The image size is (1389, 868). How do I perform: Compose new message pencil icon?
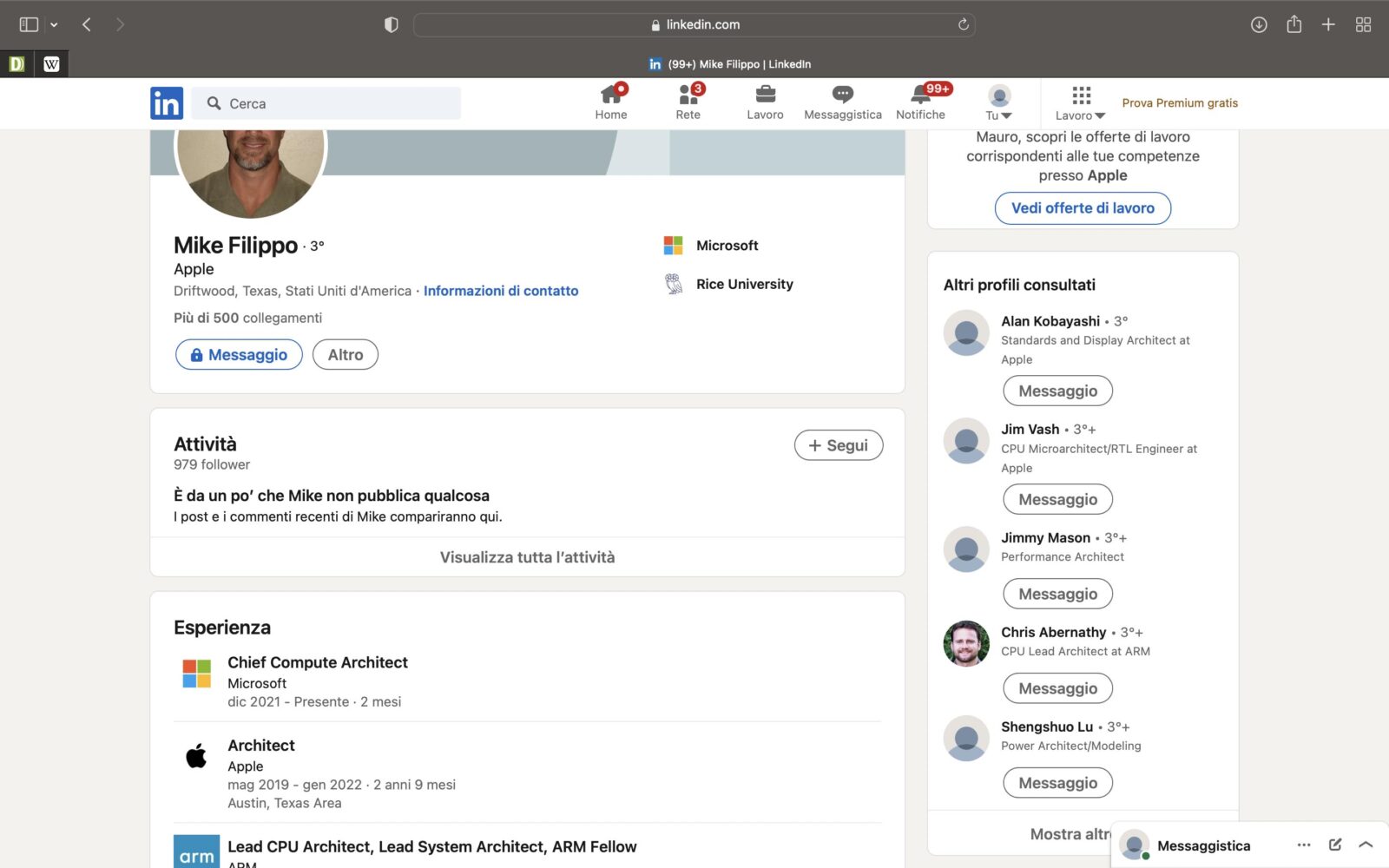coord(1335,845)
